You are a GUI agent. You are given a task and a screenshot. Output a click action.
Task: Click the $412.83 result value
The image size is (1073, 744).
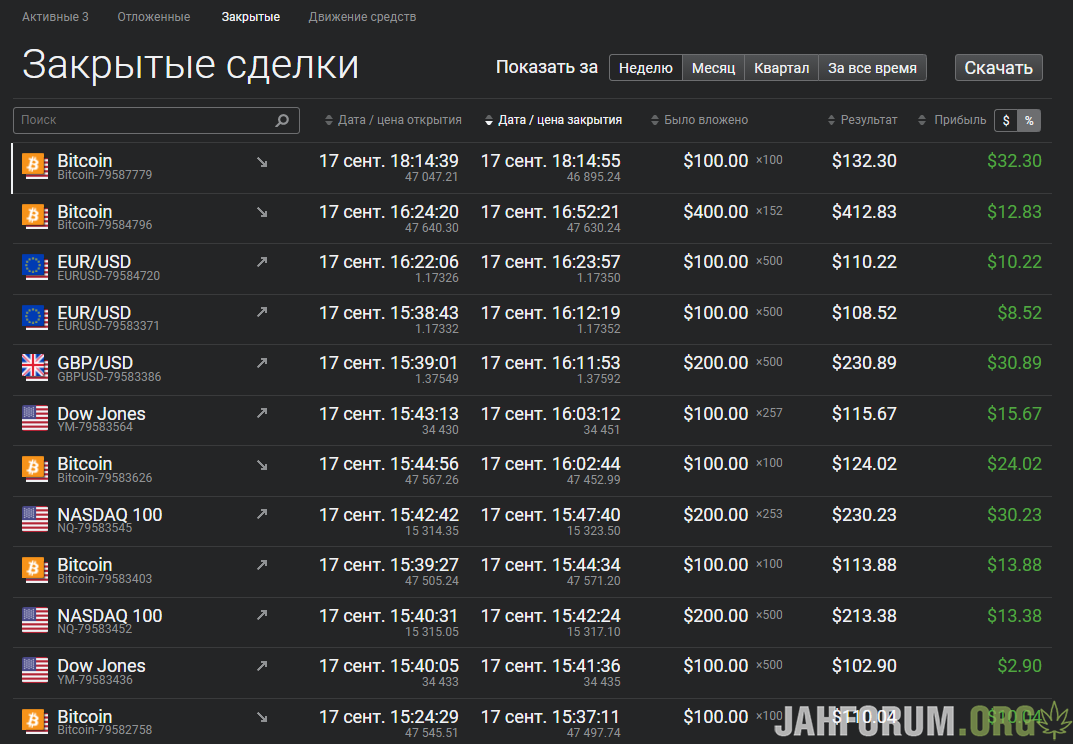point(864,212)
